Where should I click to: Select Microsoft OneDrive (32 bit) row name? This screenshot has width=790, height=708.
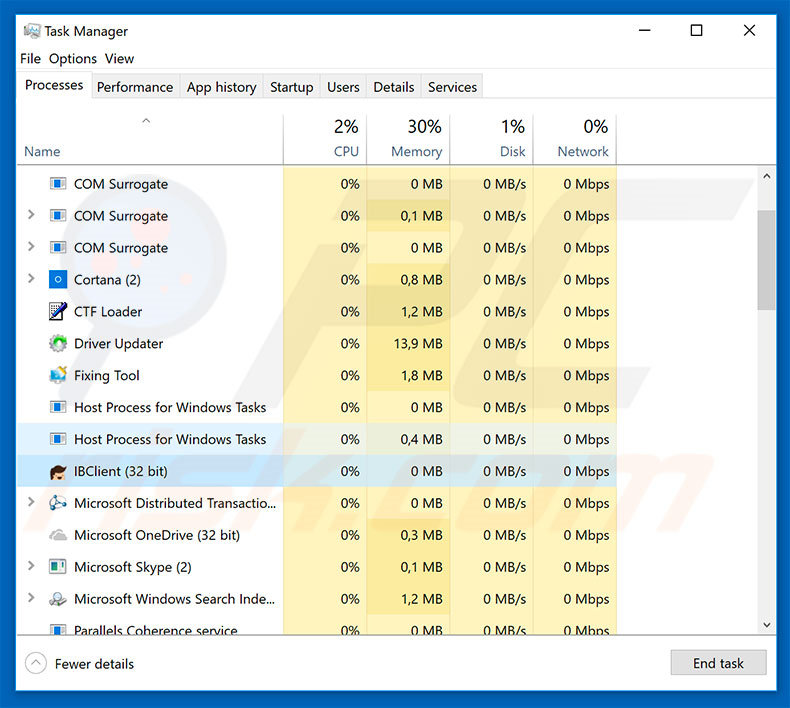point(157,535)
